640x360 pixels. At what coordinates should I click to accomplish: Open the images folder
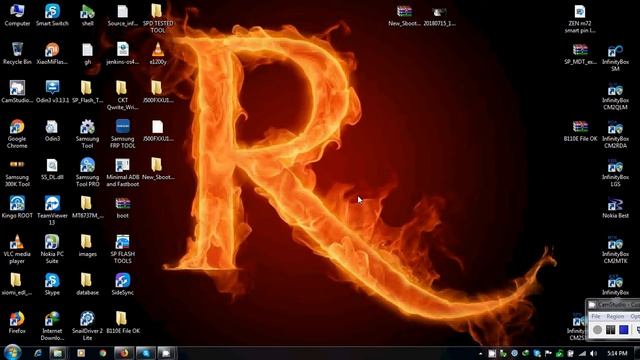coord(87,246)
